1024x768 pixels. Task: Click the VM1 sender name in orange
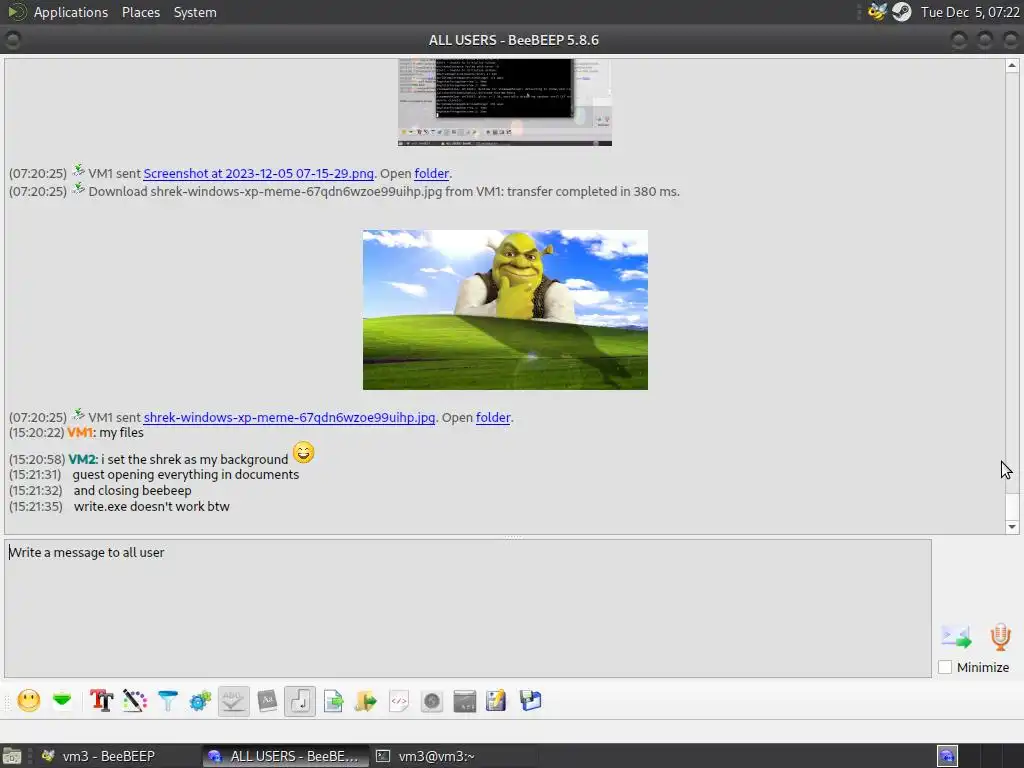point(81,432)
